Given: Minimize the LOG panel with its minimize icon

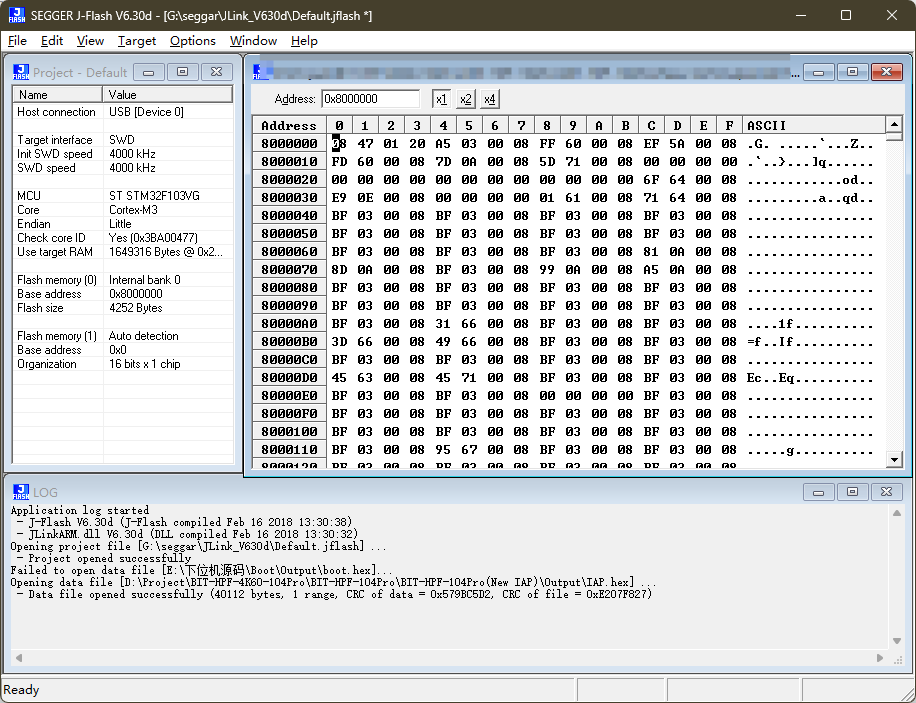Looking at the screenshot, I should [x=818, y=491].
